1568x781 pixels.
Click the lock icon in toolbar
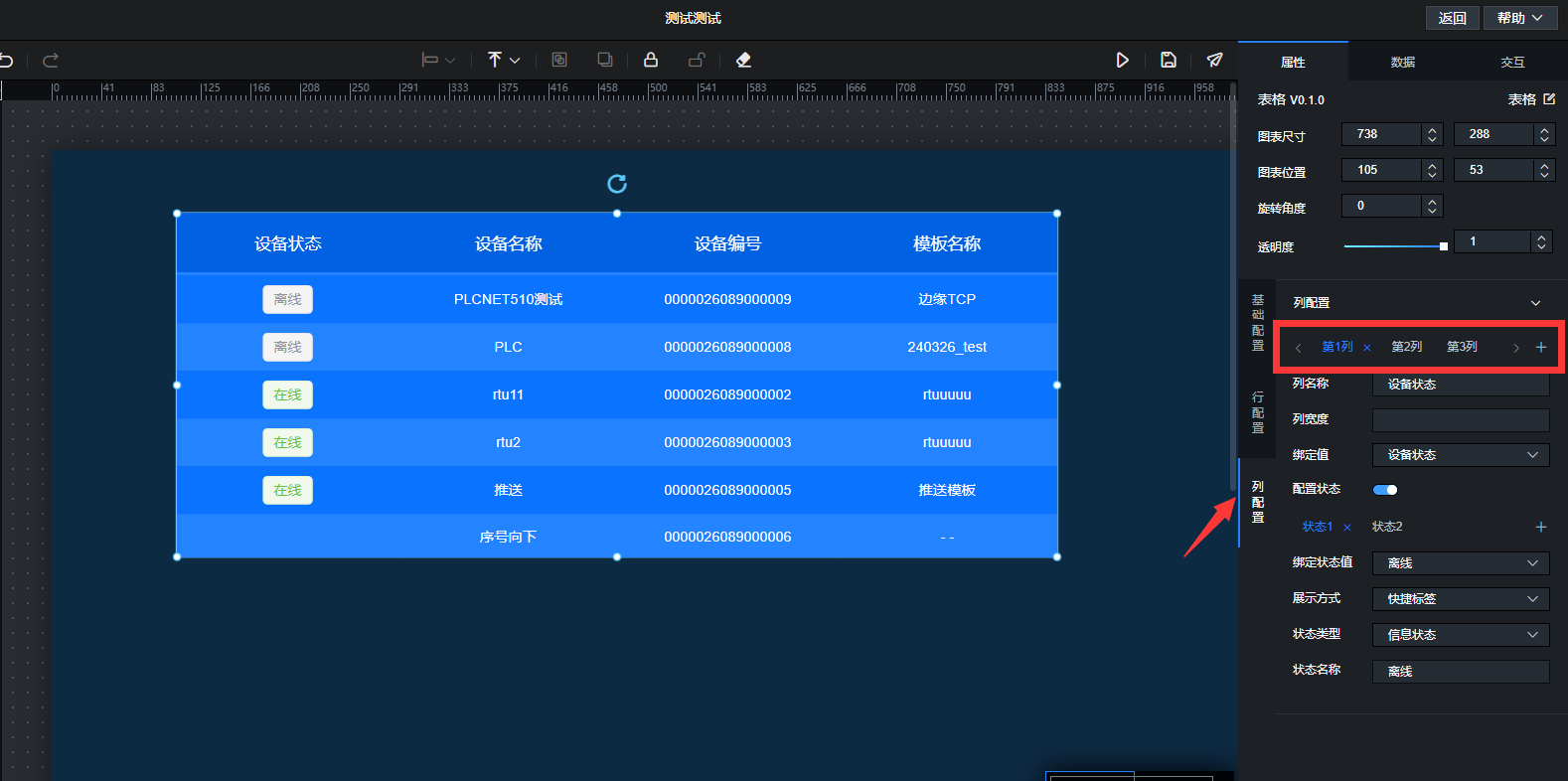[x=651, y=60]
